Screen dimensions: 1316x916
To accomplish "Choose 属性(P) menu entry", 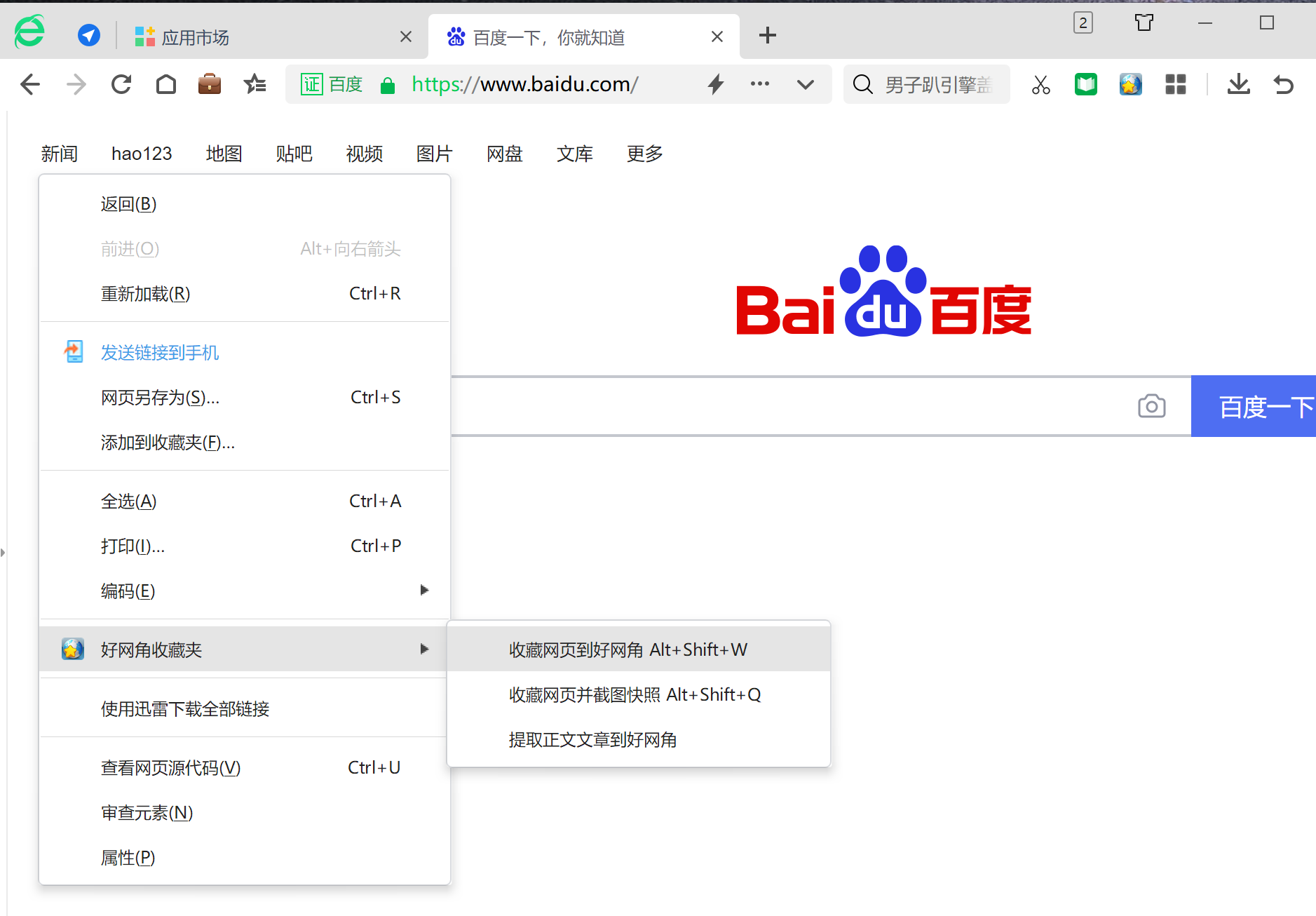I will [245, 858].
